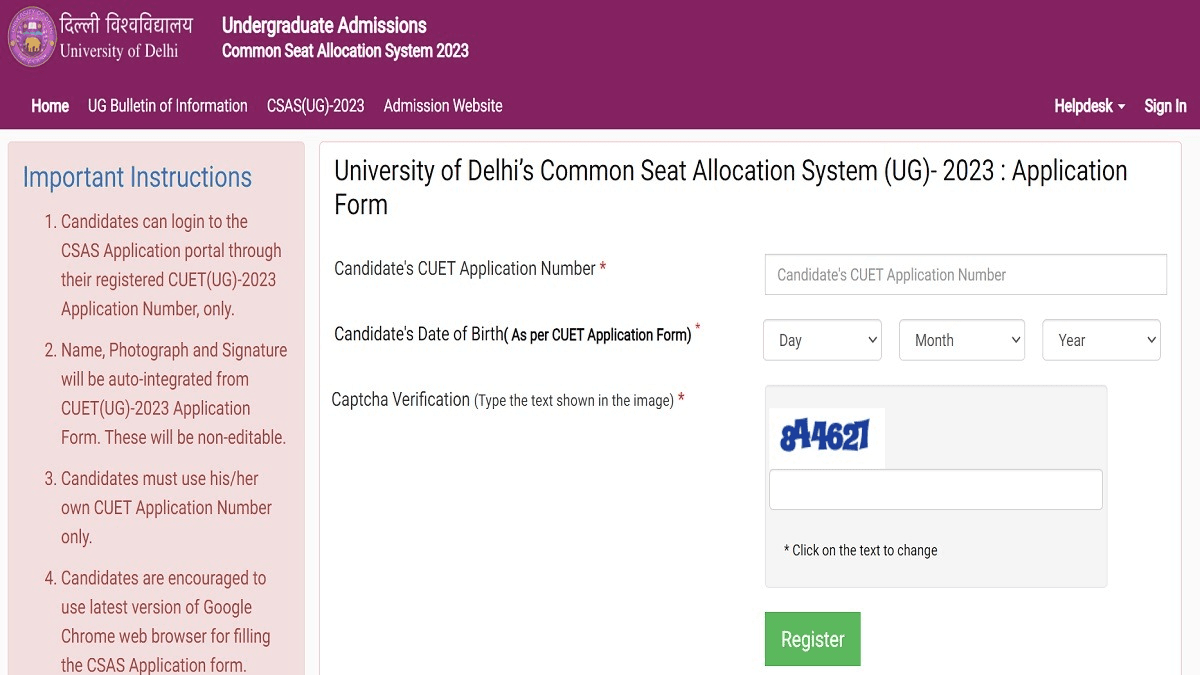Viewport: 1200px width, 675px height.
Task: Expand the Helpdesk menu
Action: [1089, 106]
